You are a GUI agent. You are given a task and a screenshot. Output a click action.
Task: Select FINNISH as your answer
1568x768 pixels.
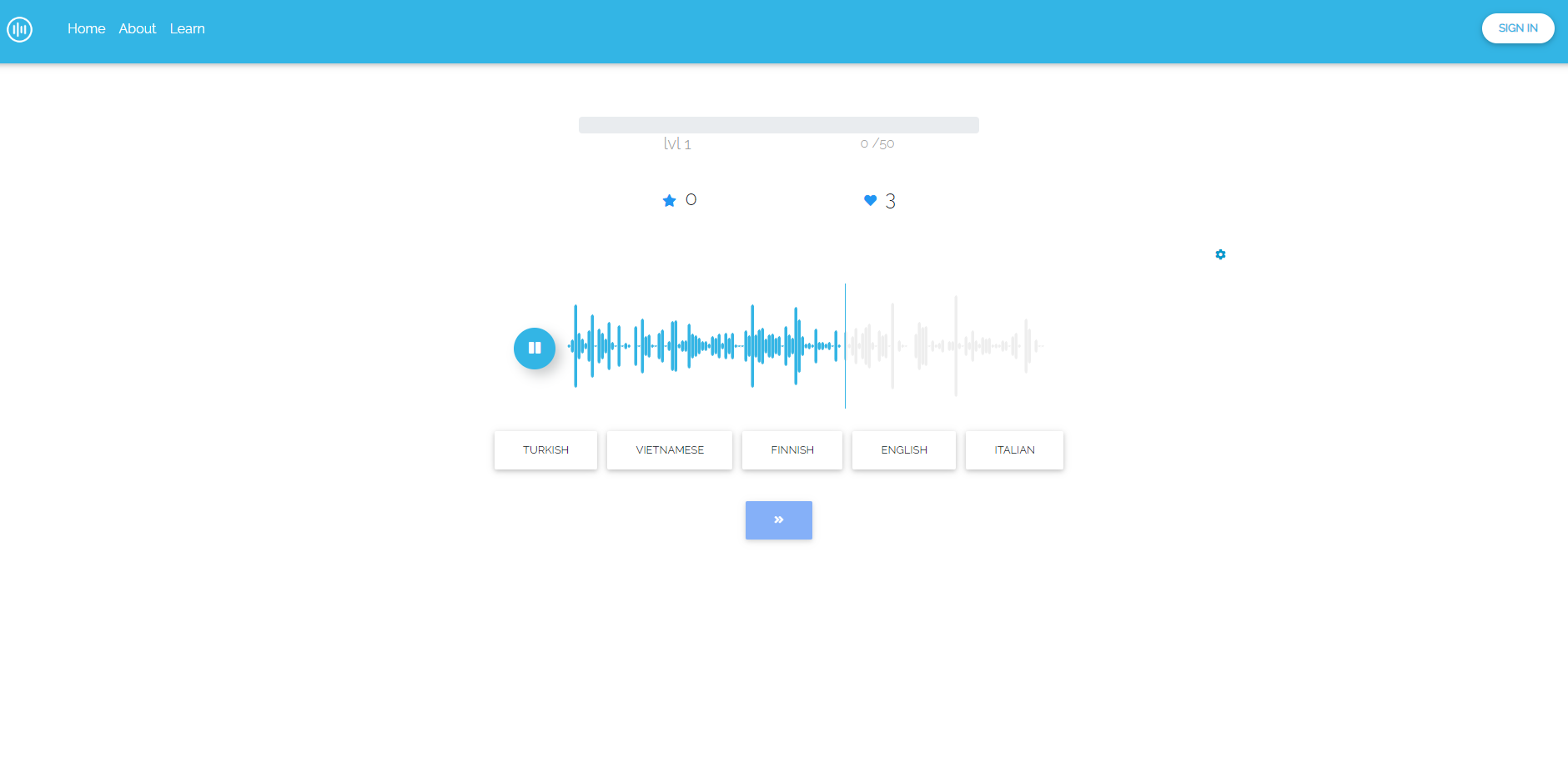click(x=792, y=449)
